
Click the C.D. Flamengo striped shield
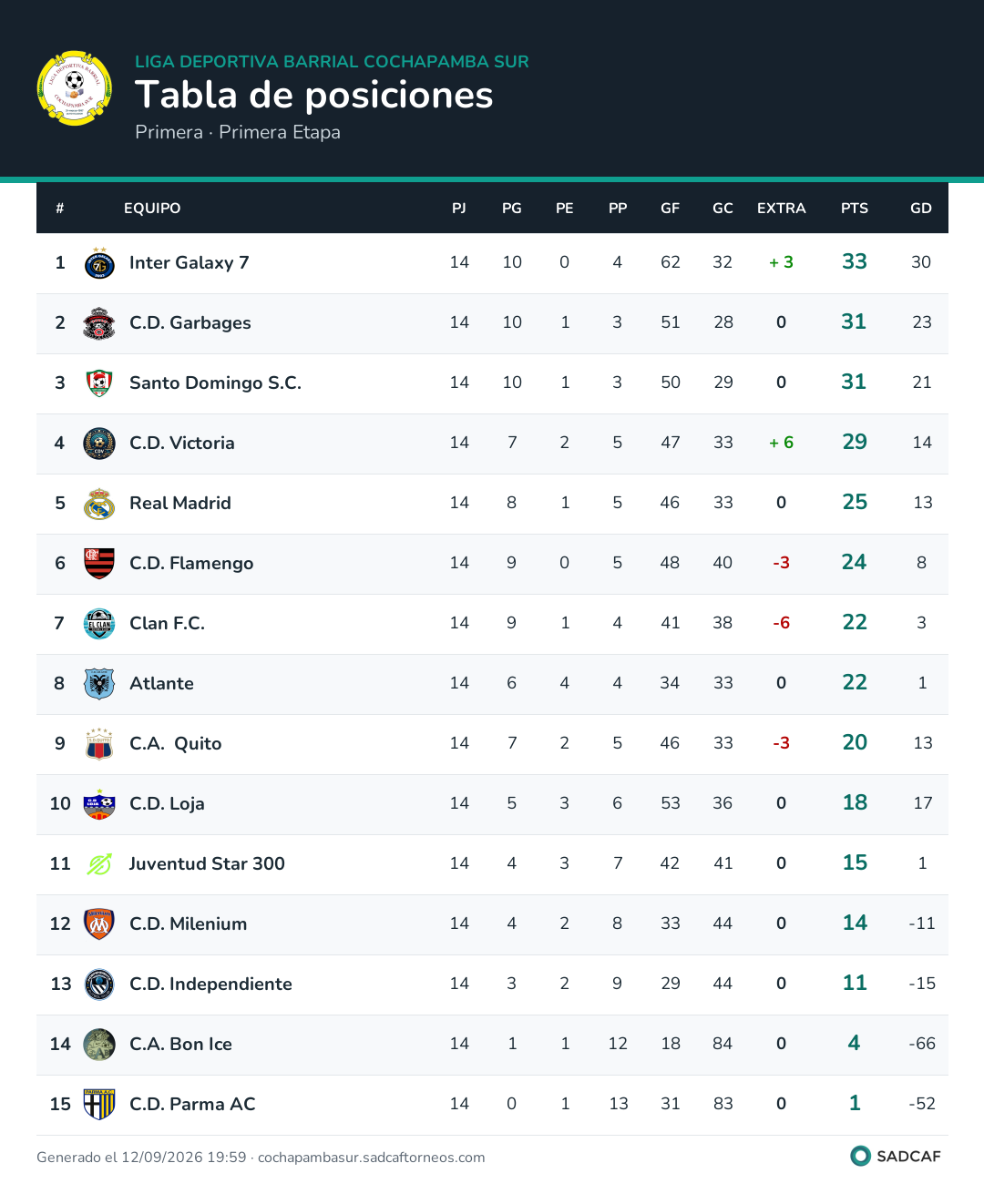click(x=99, y=564)
